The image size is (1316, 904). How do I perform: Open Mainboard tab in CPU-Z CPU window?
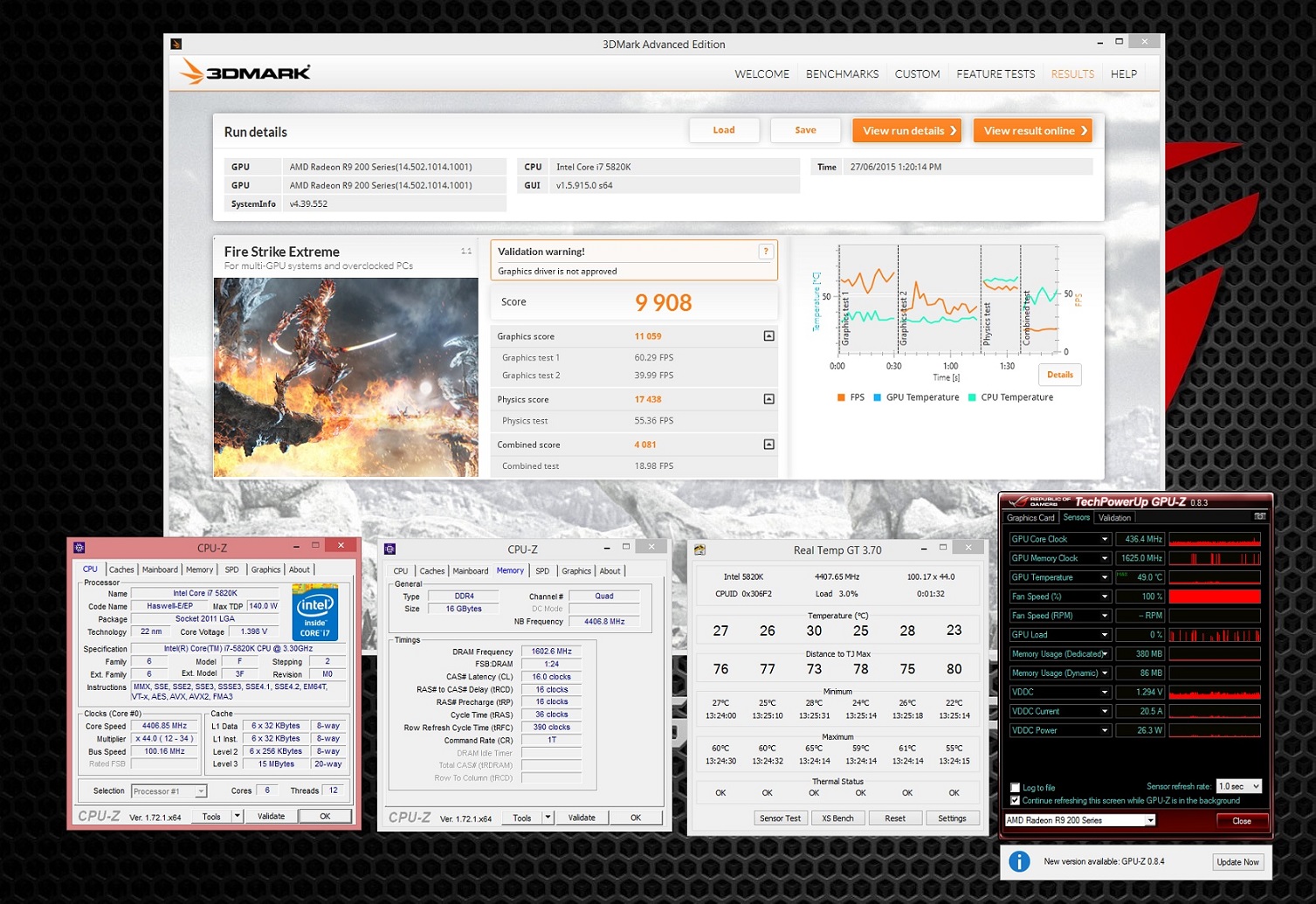tap(160, 569)
